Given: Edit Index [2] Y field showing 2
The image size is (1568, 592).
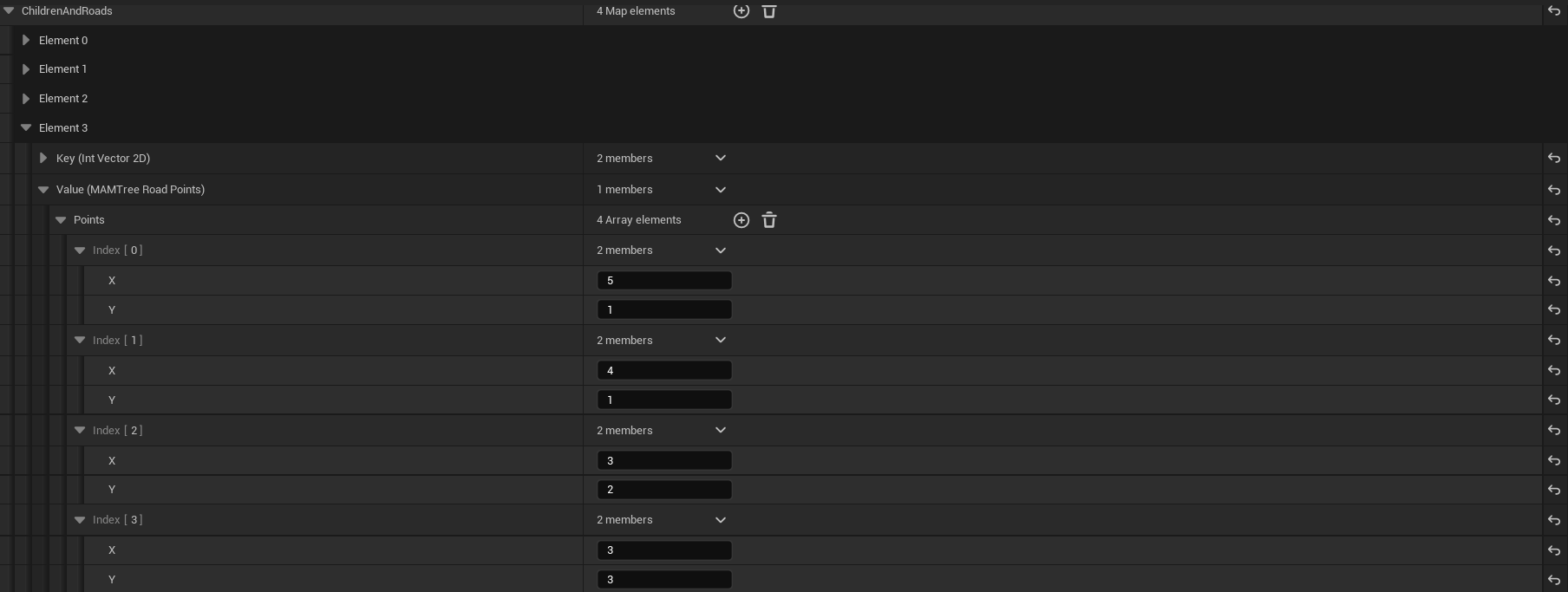Looking at the screenshot, I should pyautogui.click(x=664, y=490).
